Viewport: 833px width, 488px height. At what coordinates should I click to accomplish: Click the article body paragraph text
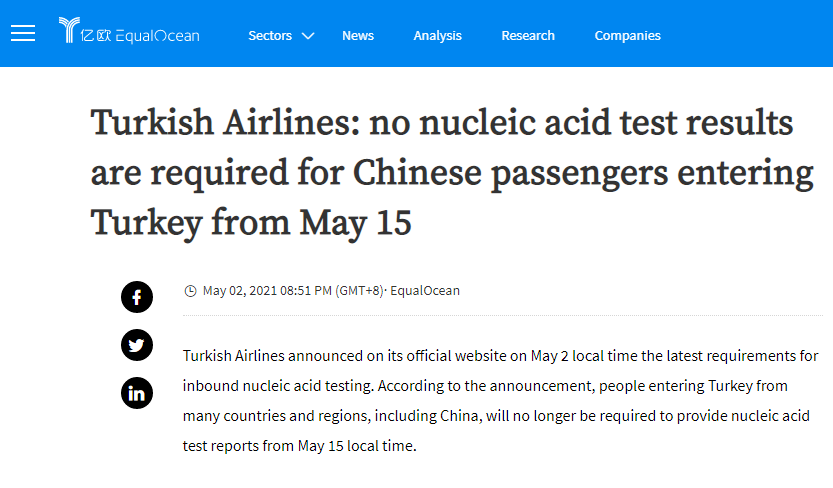[500, 400]
